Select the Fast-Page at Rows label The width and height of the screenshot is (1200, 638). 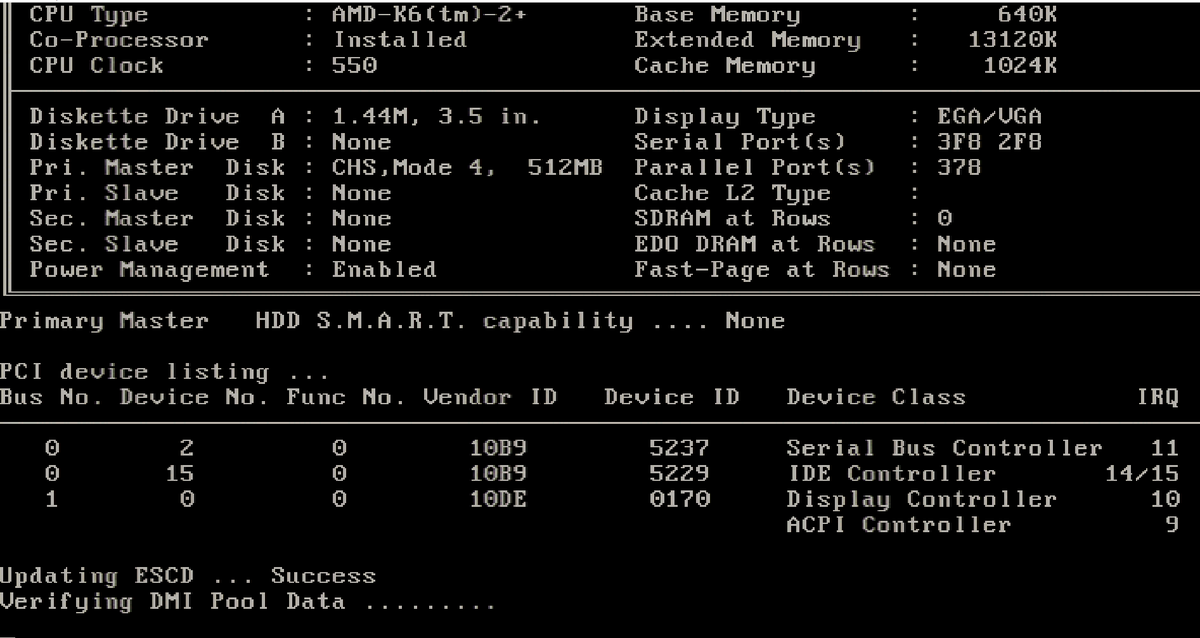tap(762, 270)
